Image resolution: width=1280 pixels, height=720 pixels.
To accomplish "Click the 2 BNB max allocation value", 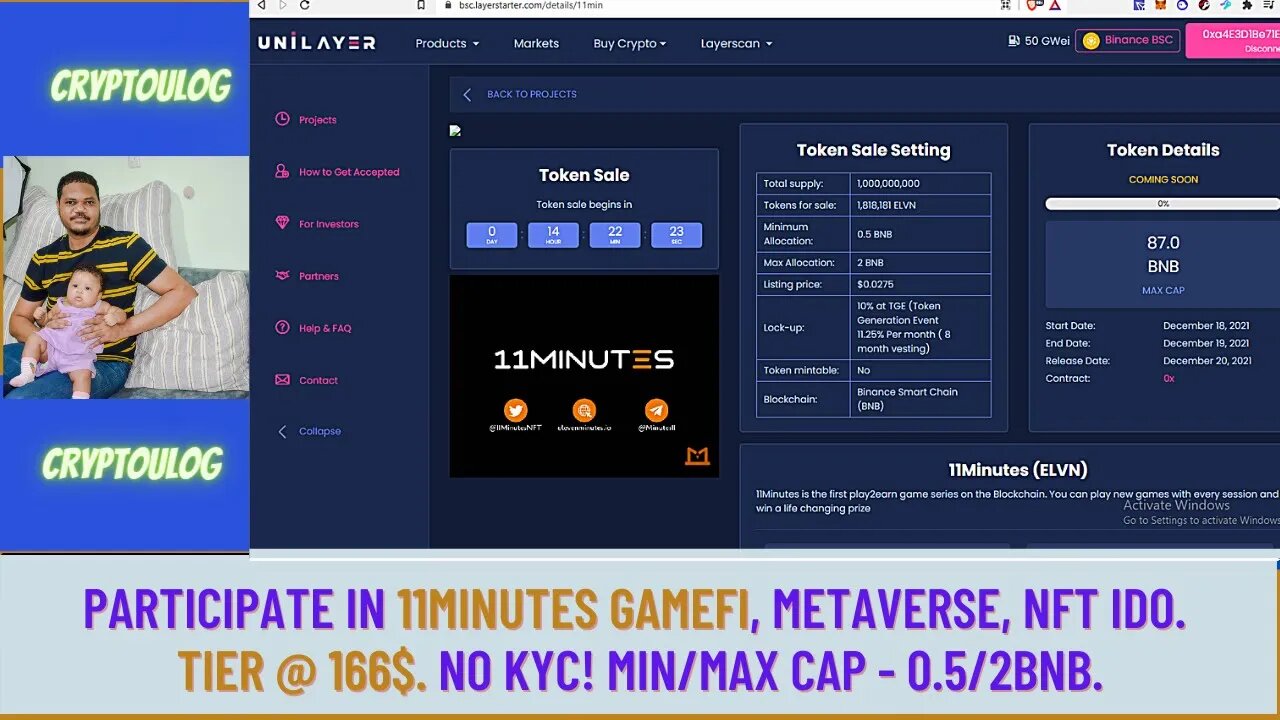I will coord(872,263).
